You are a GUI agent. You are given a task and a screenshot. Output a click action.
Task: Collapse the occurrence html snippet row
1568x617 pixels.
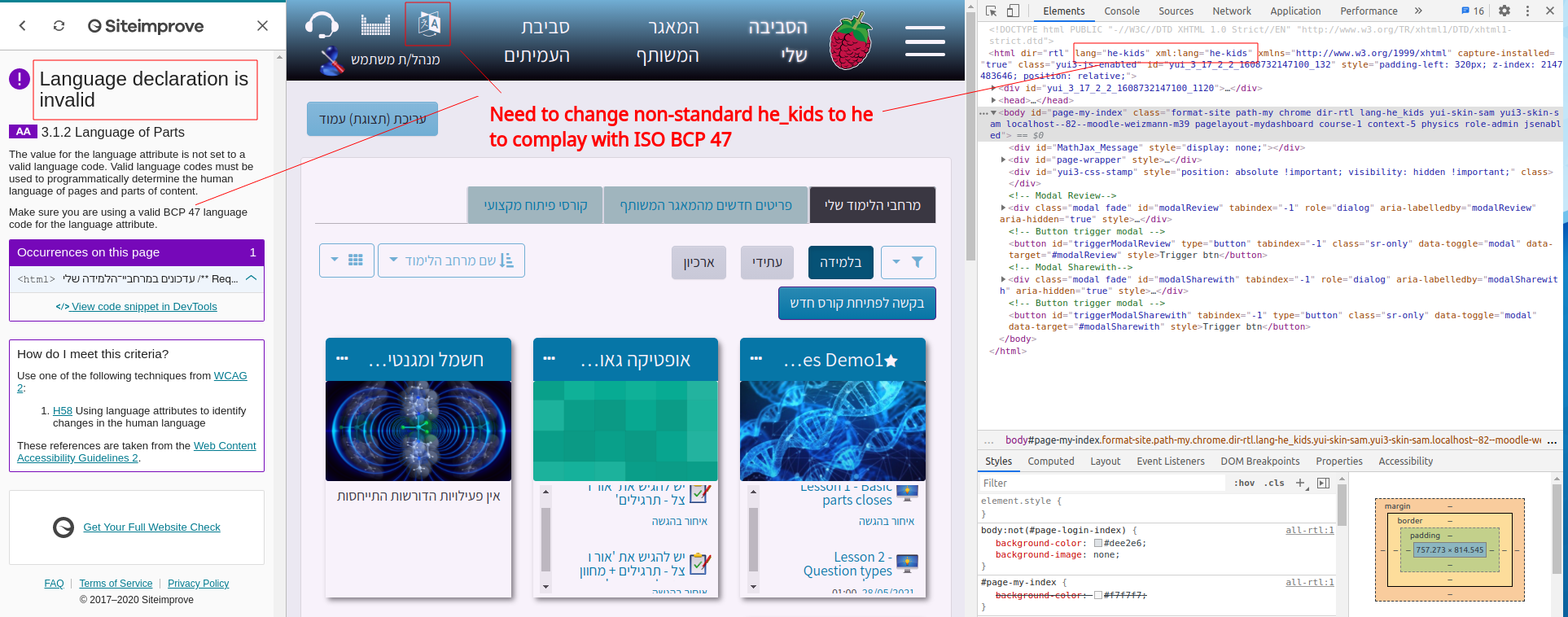pos(251,278)
